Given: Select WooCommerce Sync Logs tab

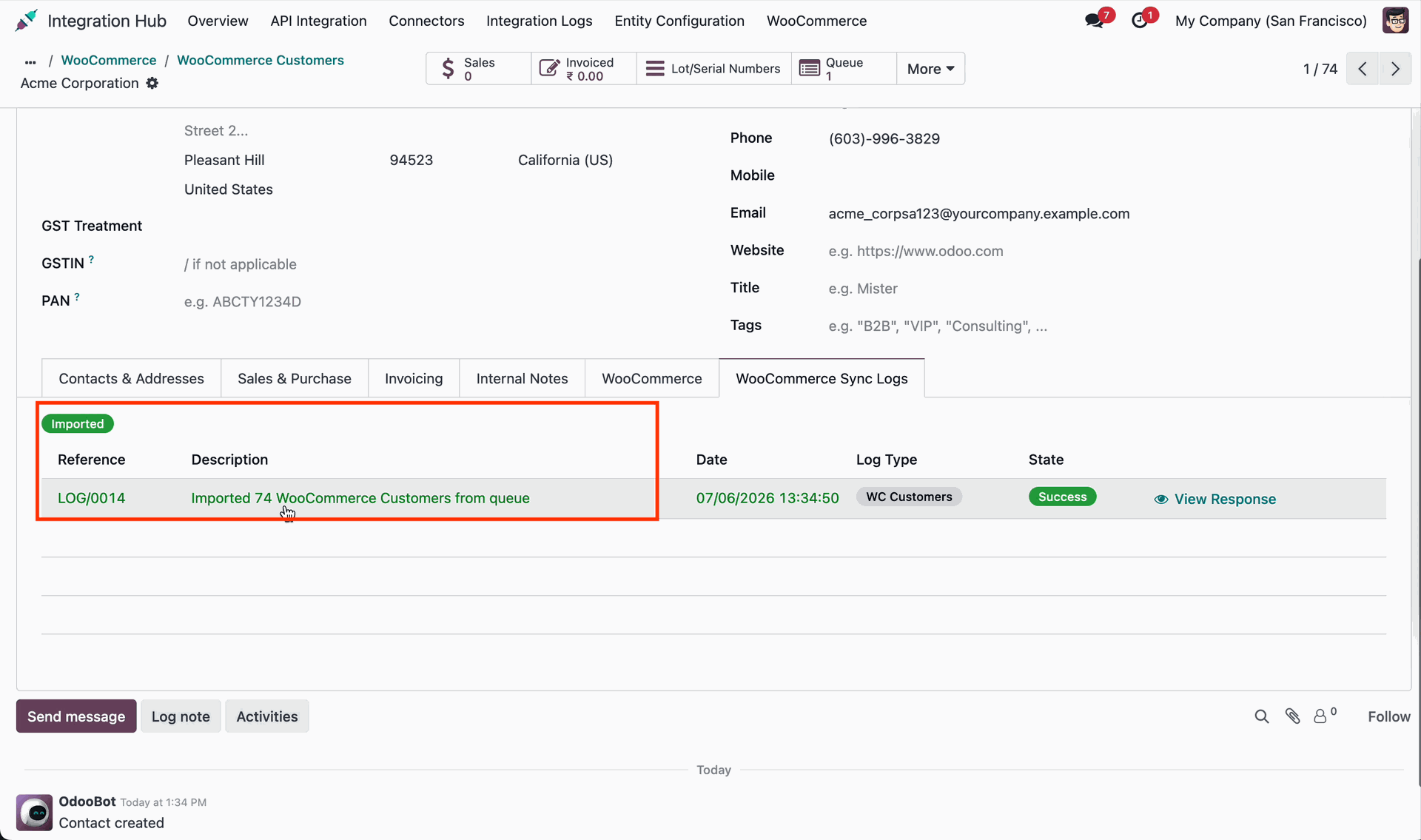Looking at the screenshot, I should 822,378.
